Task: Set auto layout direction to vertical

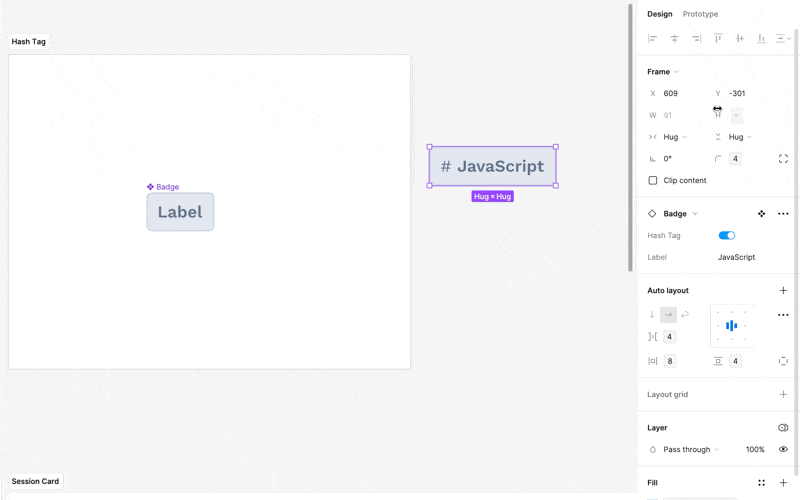Action: pyautogui.click(x=652, y=315)
